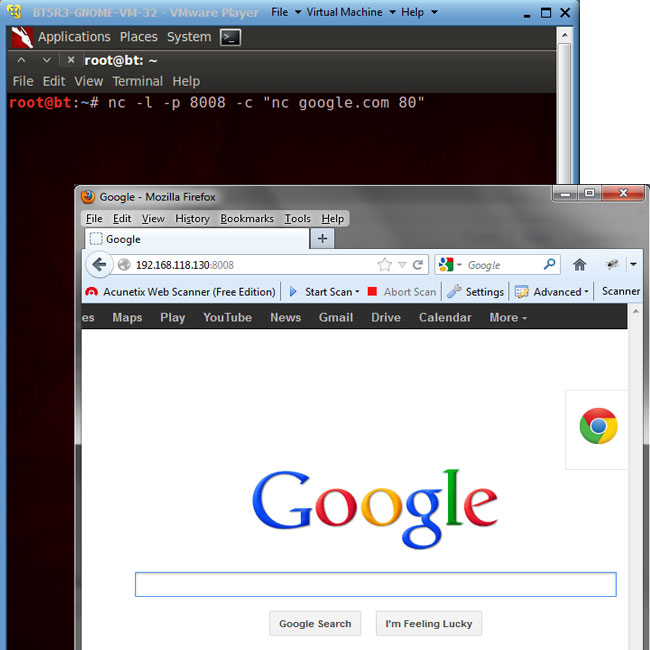Open GNOME Applications menu
This screenshot has height=650, width=650.
[73, 37]
